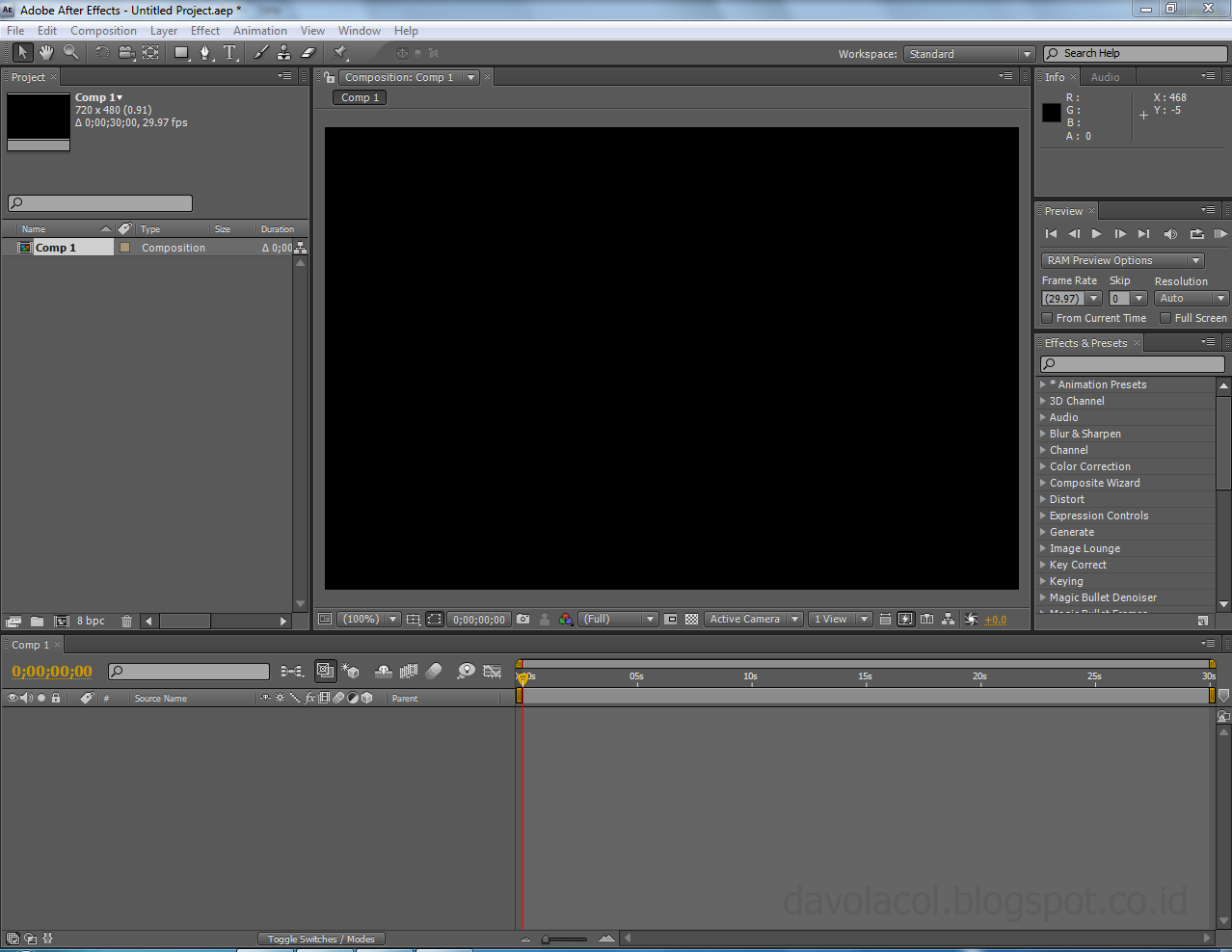Play the preview with the Play button
Viewport: 1232px width, 952px height.
pyautogui.click(x=1096, y=234)
